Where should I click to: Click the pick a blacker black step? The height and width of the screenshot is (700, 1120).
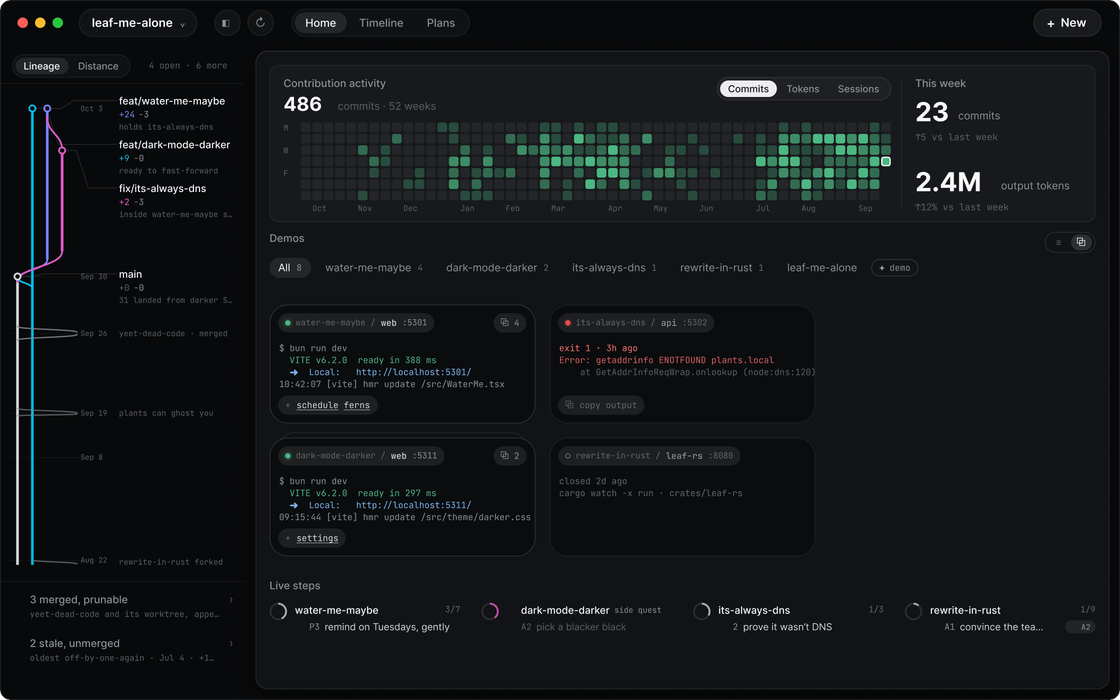tap(581, 627)
